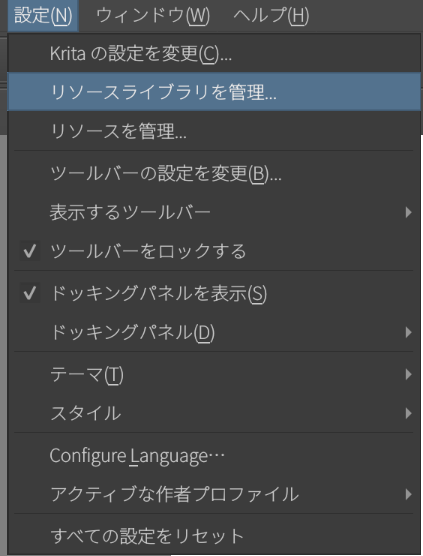Open the ヘルプ(H) menu

(271, 16)
